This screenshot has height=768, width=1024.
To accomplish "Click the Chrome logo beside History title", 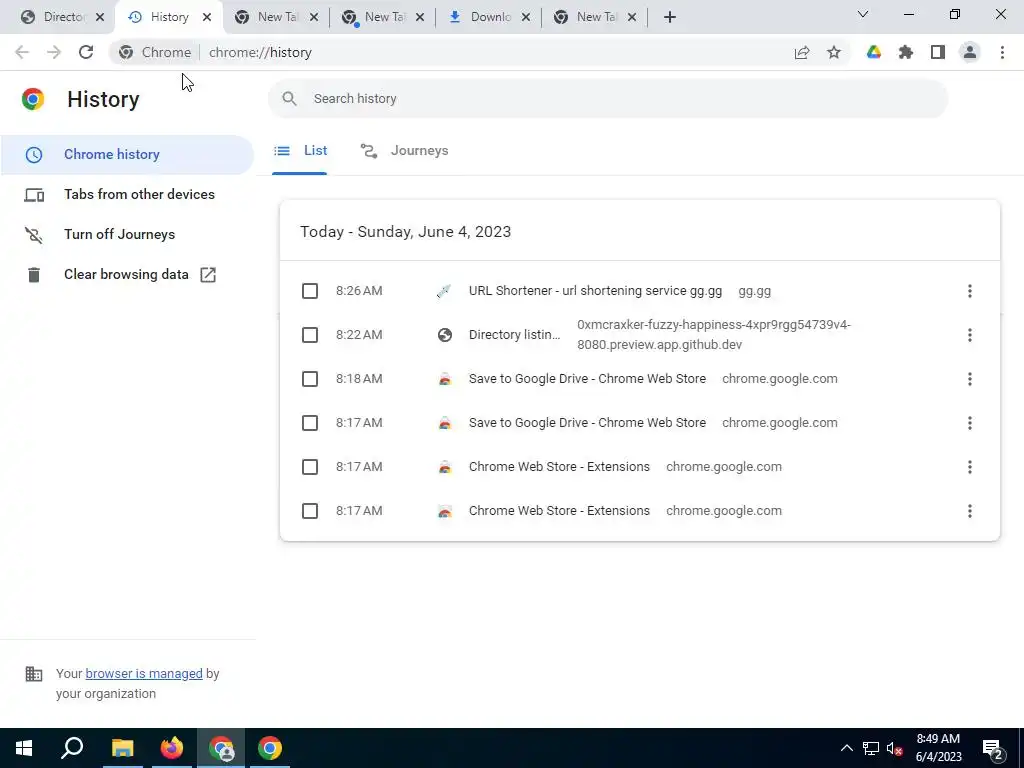I will coord(33,99).
